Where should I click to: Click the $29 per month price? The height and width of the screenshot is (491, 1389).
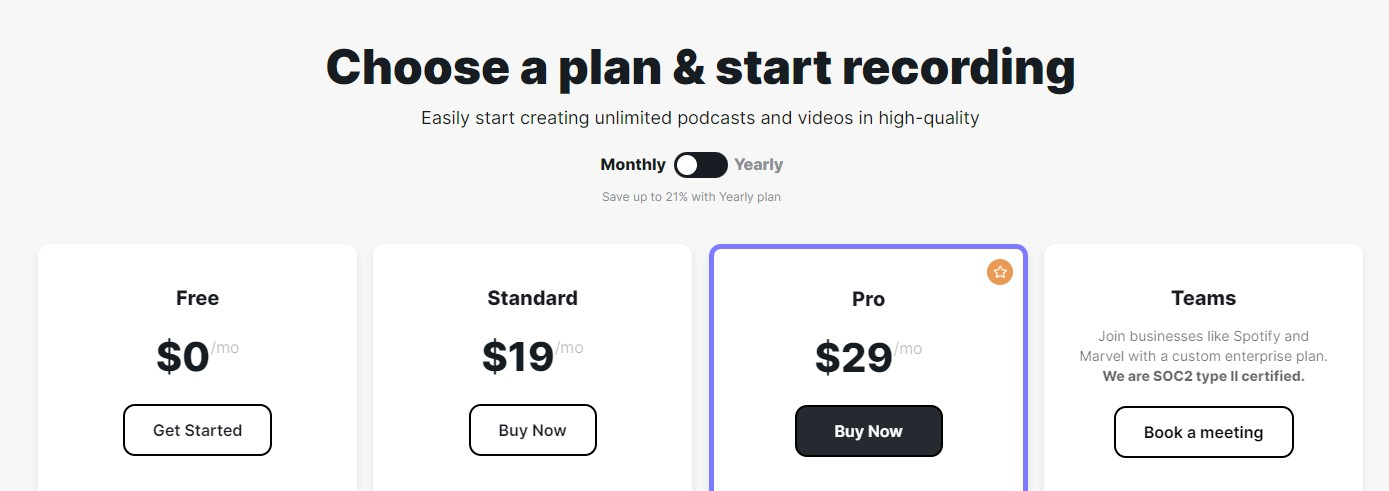click(x=869, y=357)
